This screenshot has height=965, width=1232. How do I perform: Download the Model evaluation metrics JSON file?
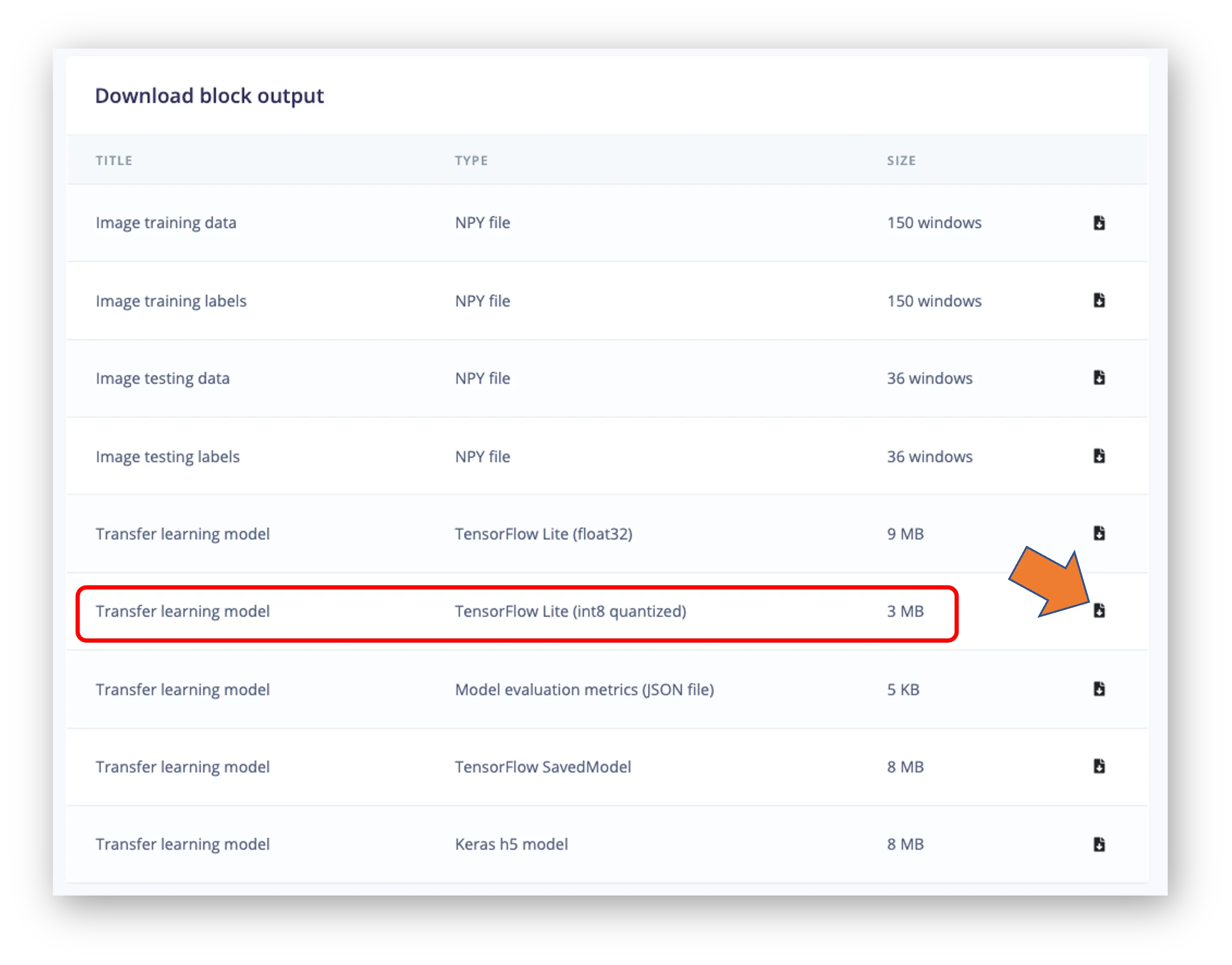click(x=1099, y=689)
